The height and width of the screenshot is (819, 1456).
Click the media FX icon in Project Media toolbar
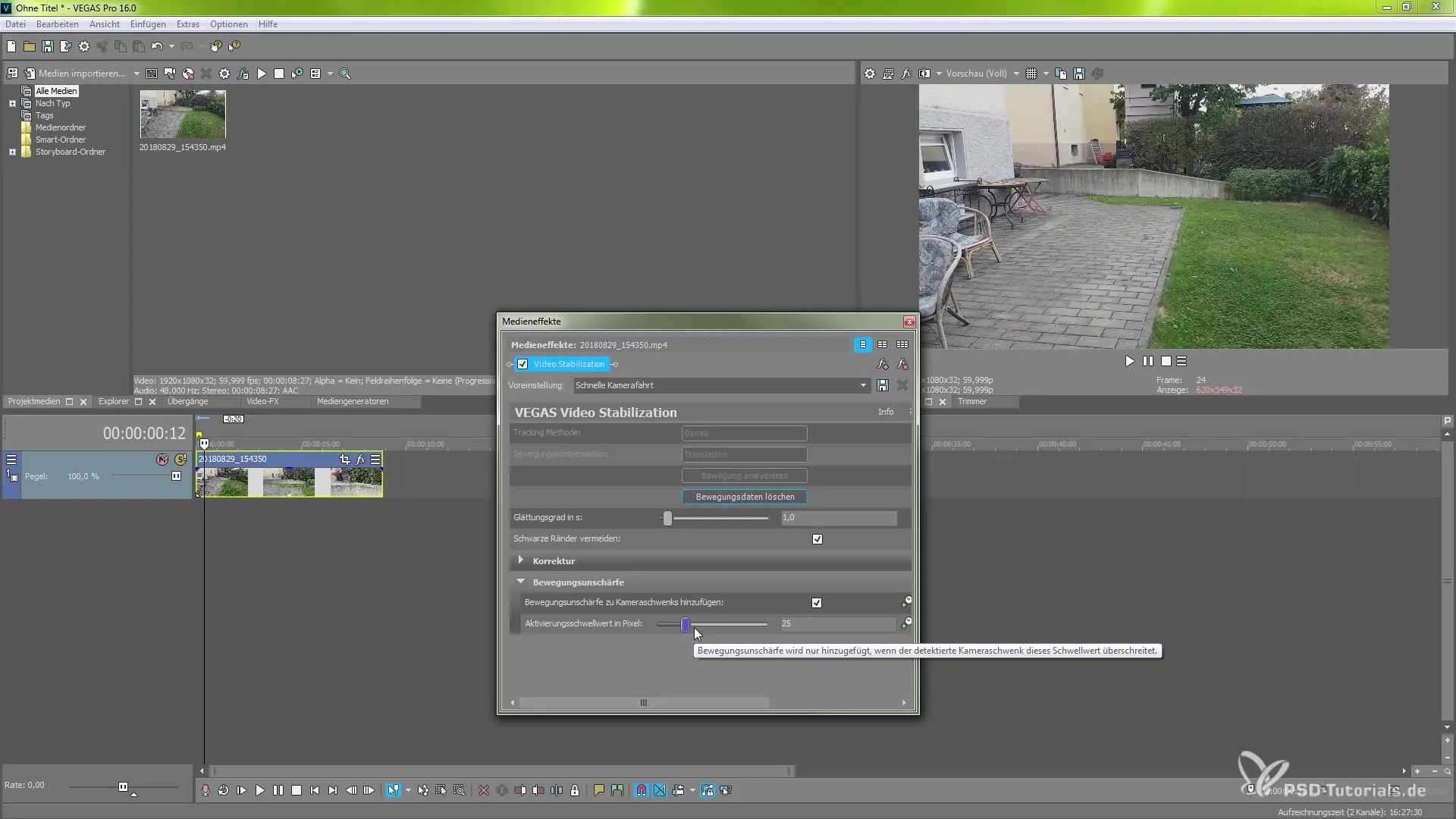click(x=243, y=74)
